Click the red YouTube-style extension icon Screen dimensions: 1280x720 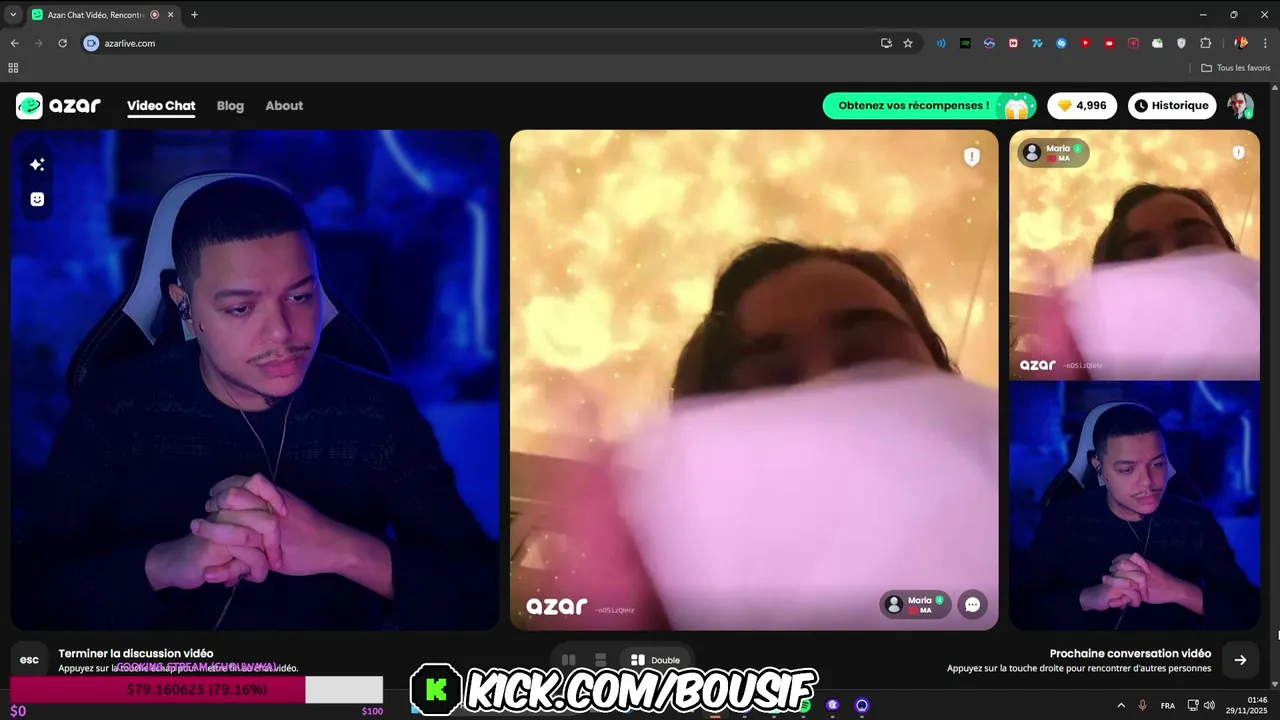click(x=1085, y=43)
